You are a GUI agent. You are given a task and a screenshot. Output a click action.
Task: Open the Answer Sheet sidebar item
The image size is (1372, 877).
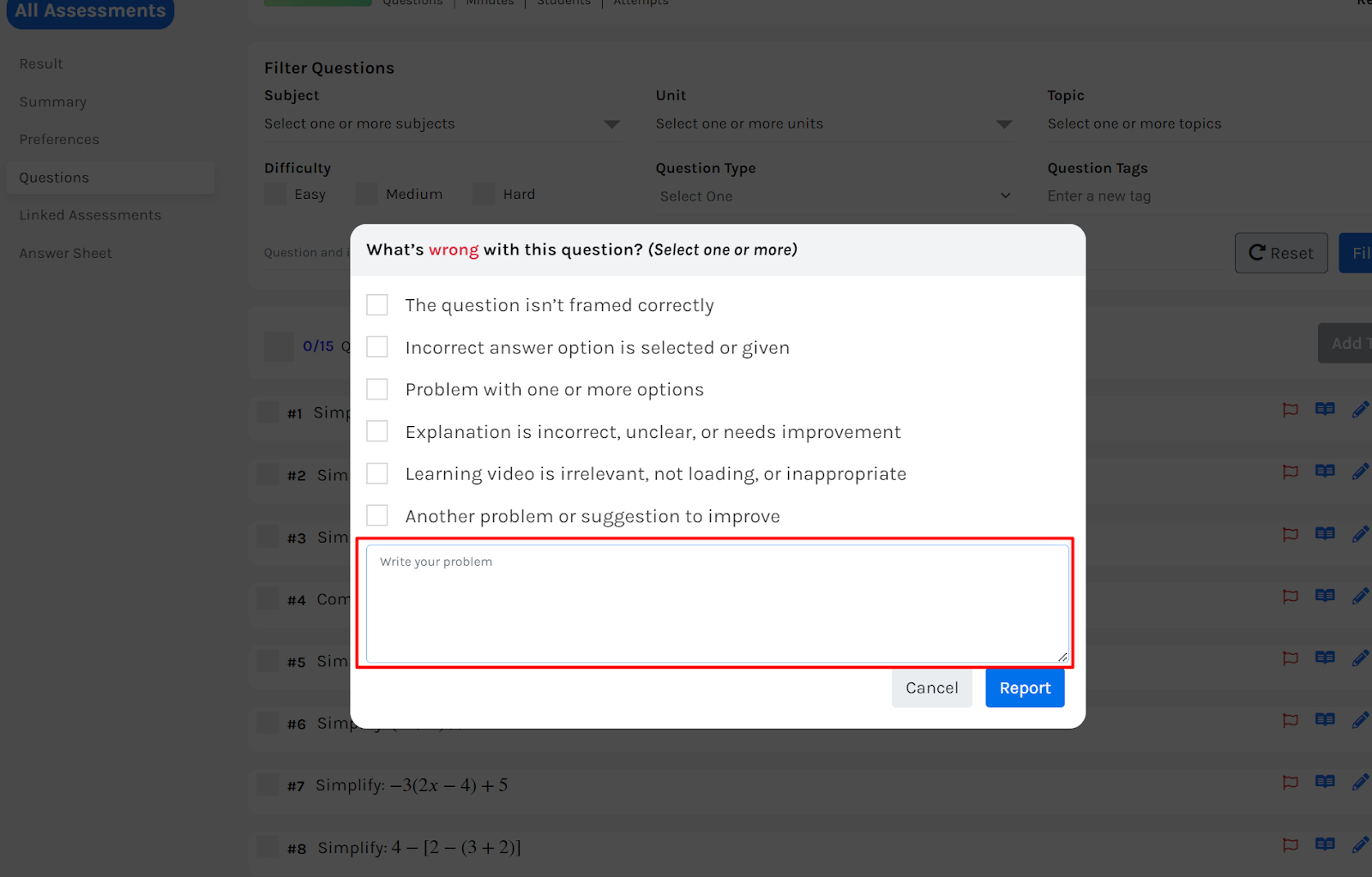66,254
